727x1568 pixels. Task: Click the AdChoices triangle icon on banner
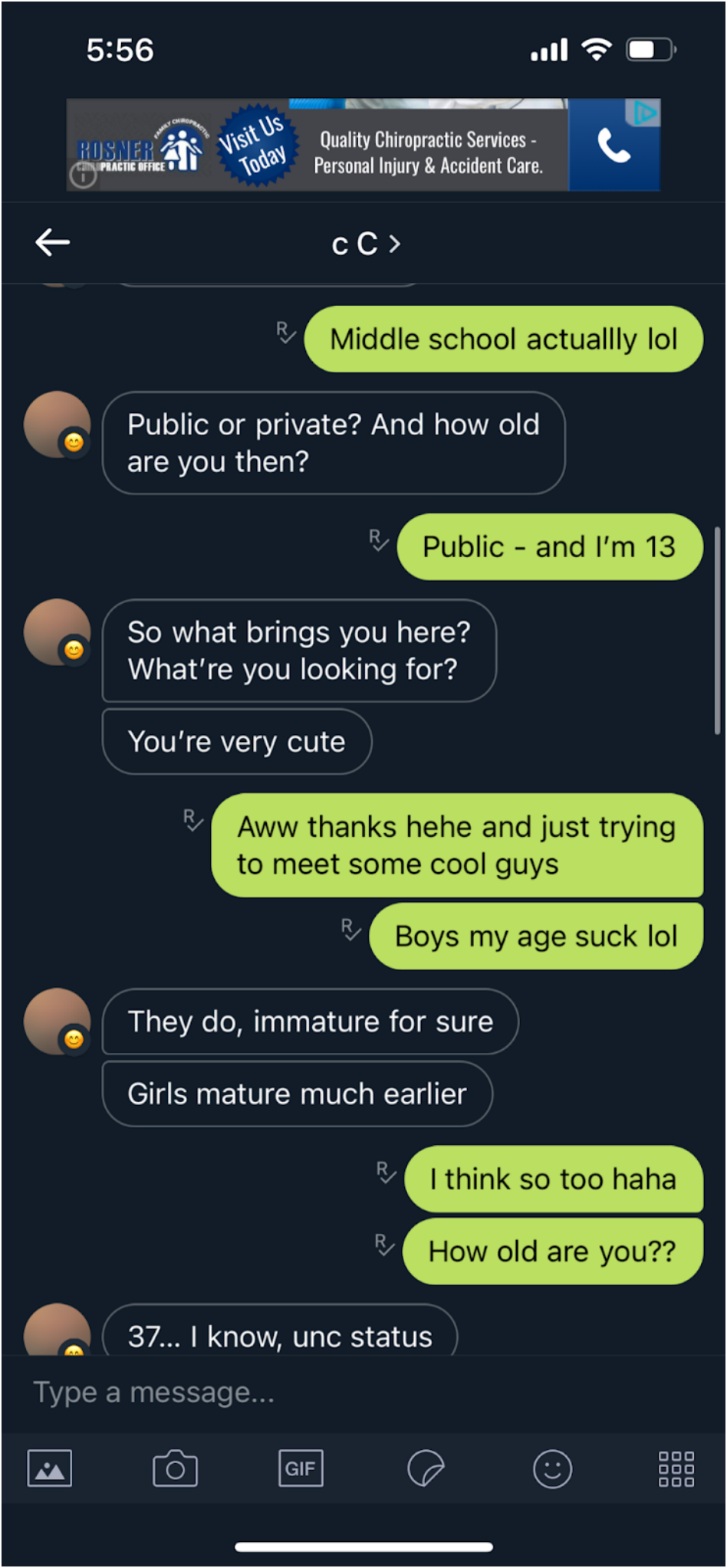coord(645,113)
